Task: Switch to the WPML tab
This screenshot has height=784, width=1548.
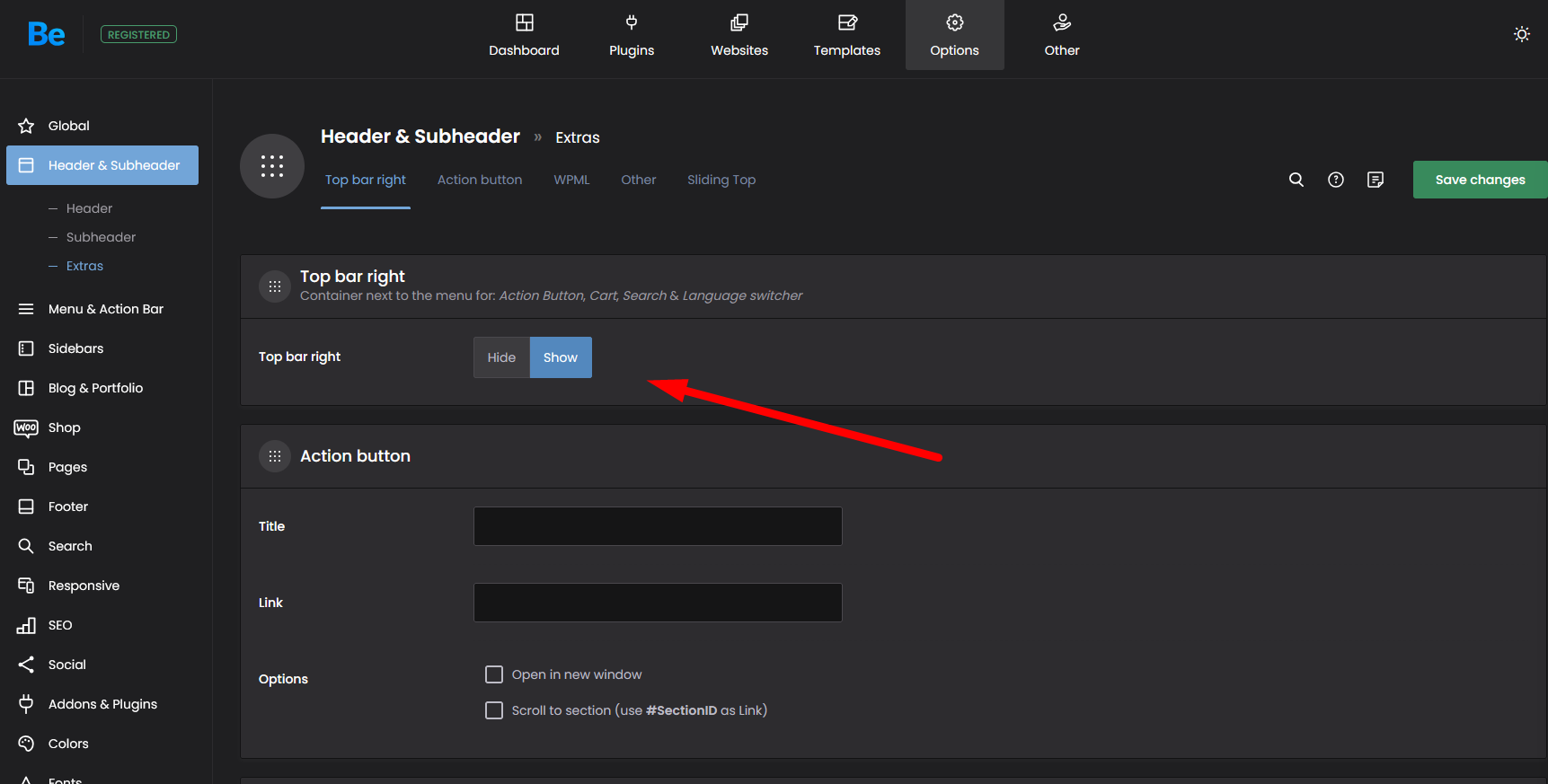Action: (x=571, y=180)
